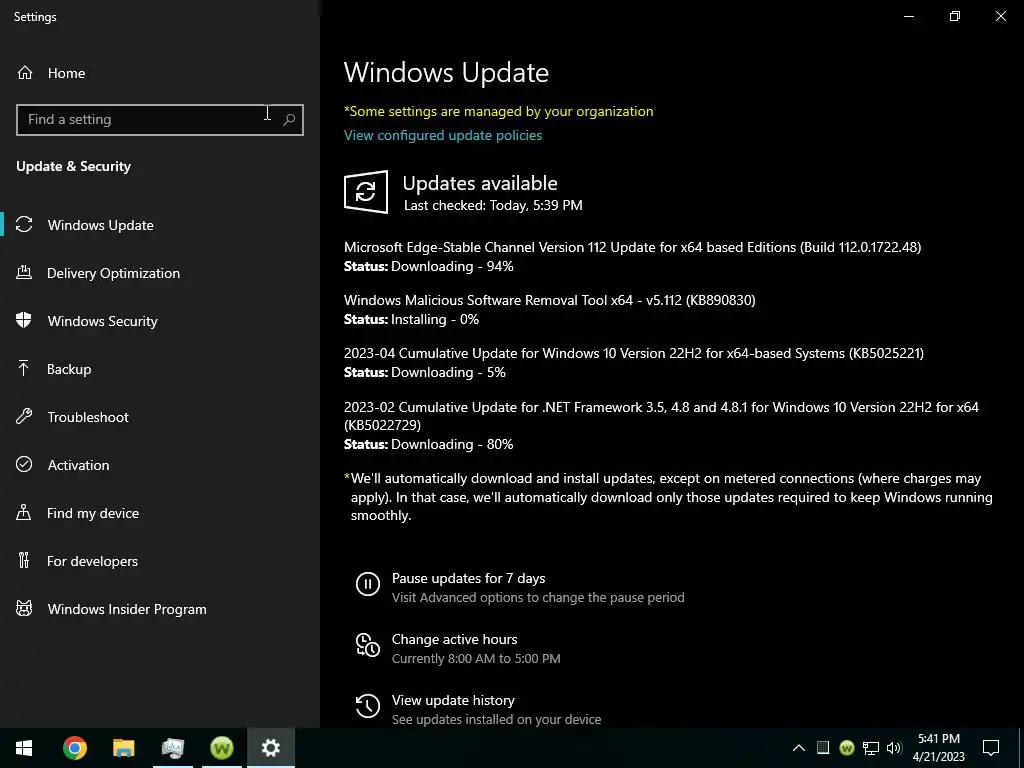Click the network icon in system tray
1024x768 pixels.
tap(871, 748)
